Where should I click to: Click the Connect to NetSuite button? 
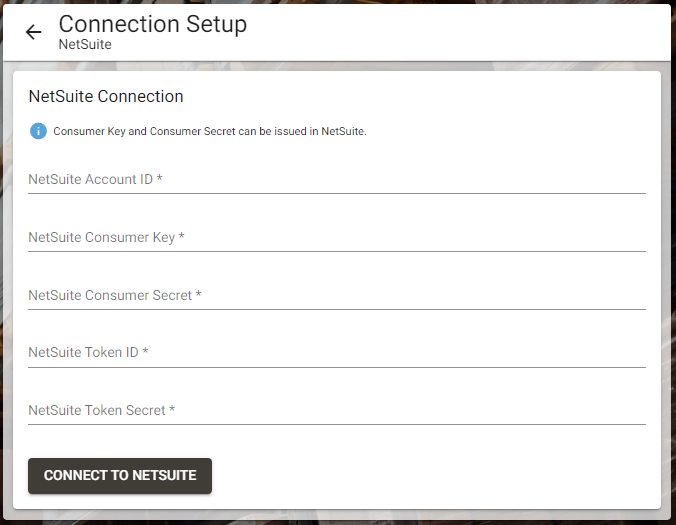coord(120,475)
